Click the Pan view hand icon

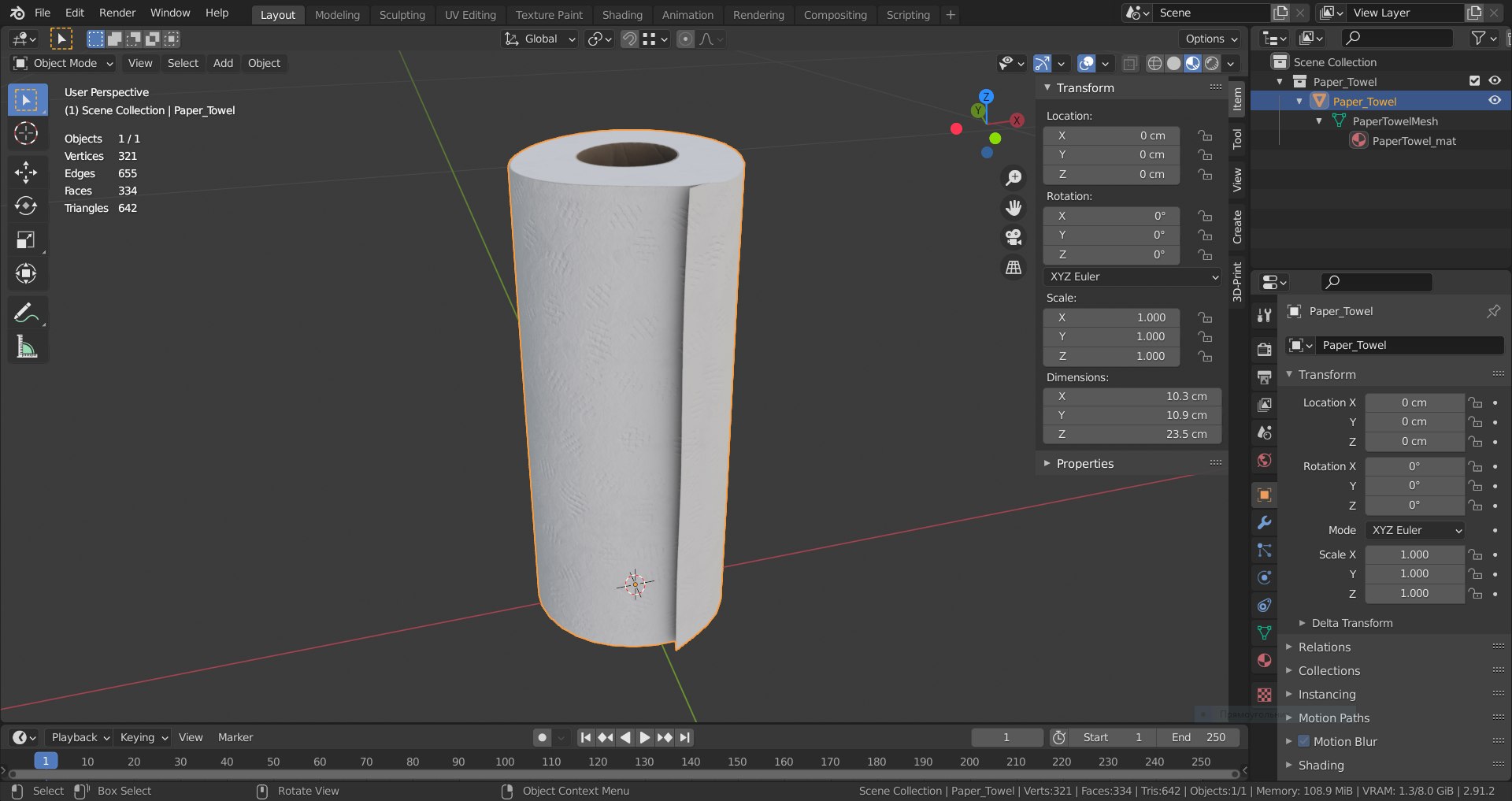[x=1014, y=208]
